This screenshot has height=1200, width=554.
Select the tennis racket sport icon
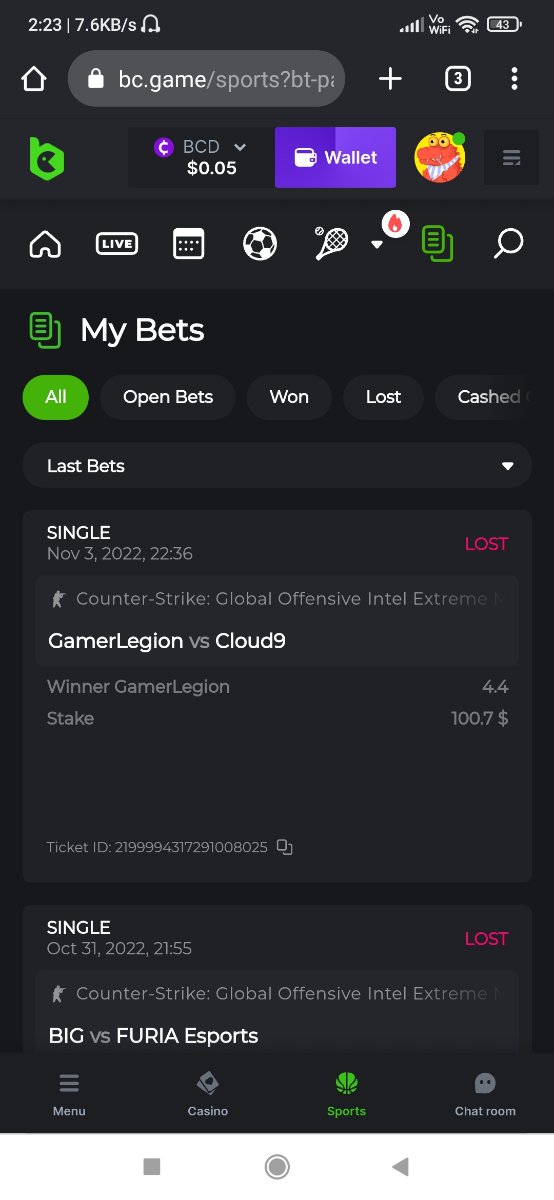click(331, 243)
